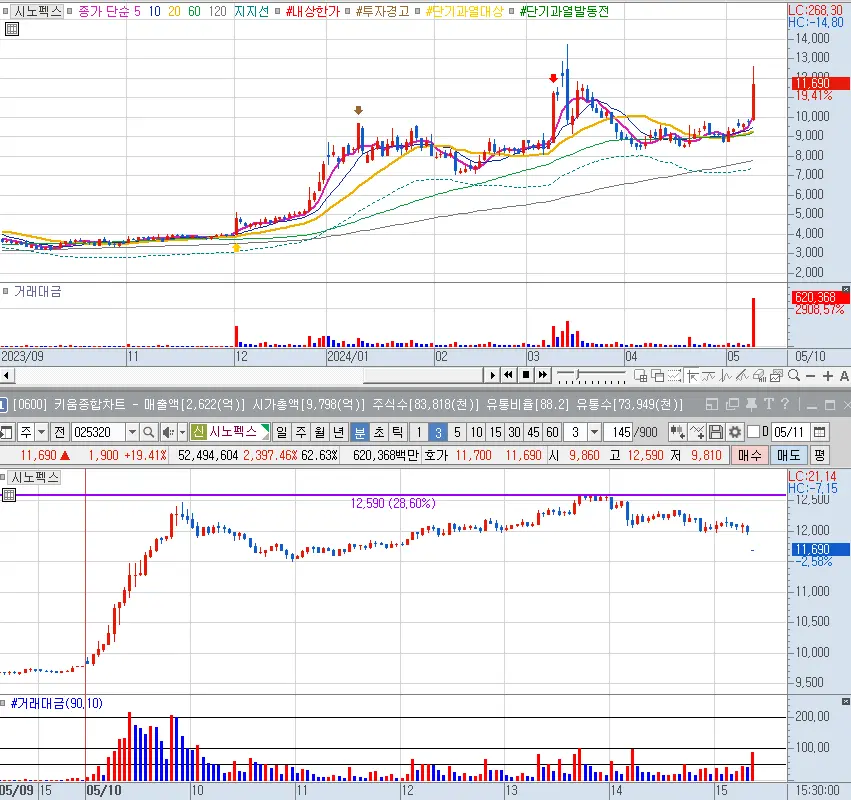851x800 pixels.
Task: Click the chart layout split icon
Action: 640,376
